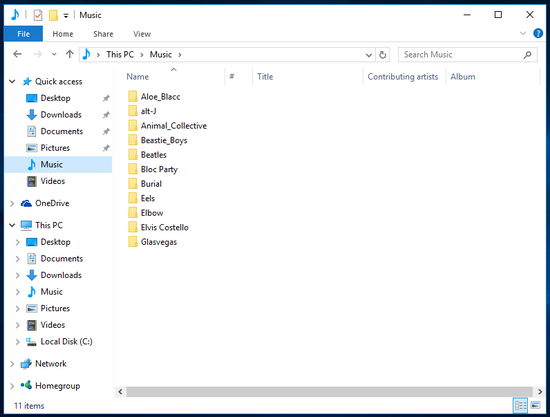The height and width of the screenshot is (417, 550).
Task: Click This PC in the address bar
Action: (120, 54)
